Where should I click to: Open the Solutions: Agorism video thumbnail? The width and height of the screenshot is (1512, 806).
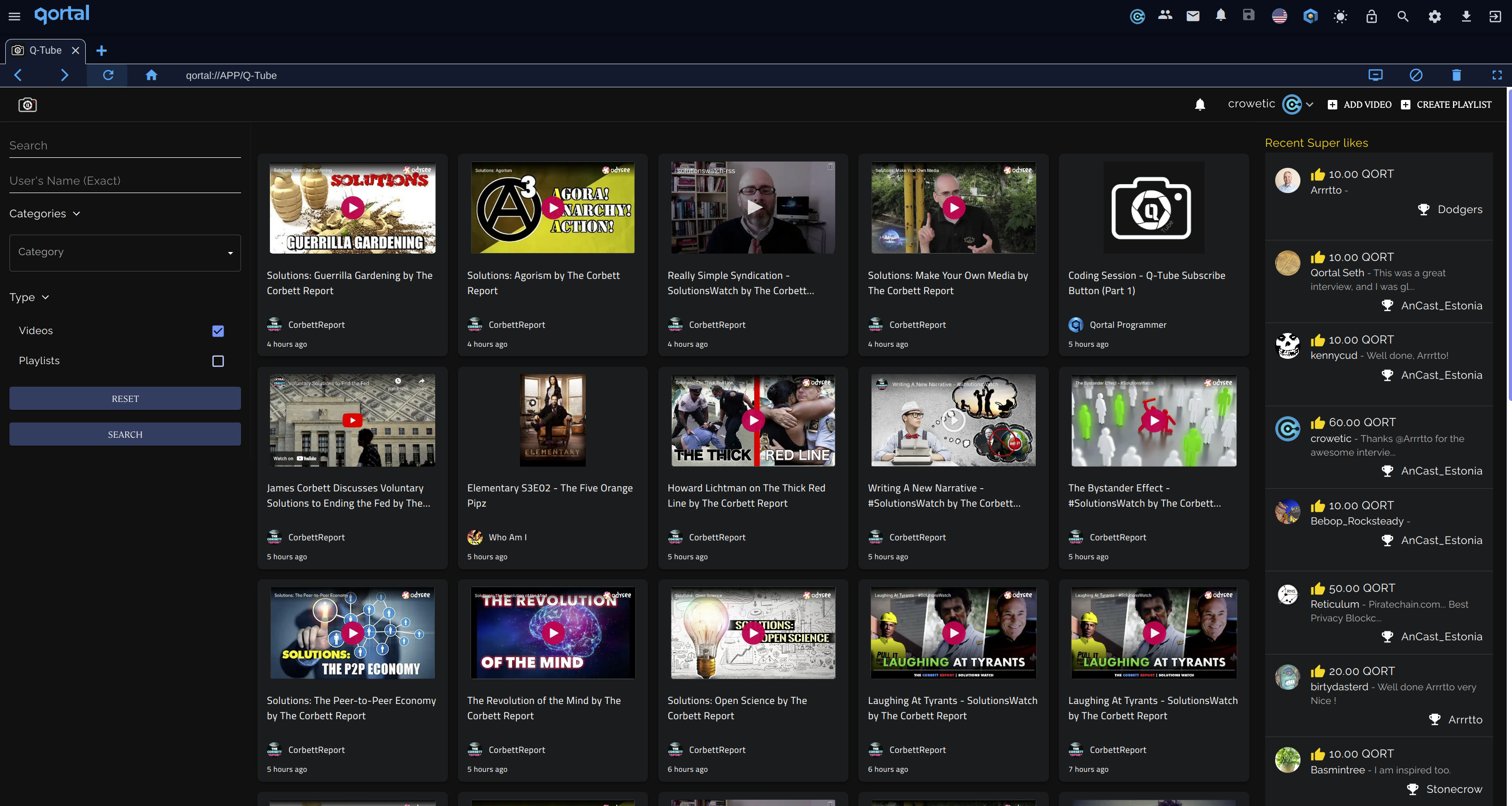pos(552,208)
